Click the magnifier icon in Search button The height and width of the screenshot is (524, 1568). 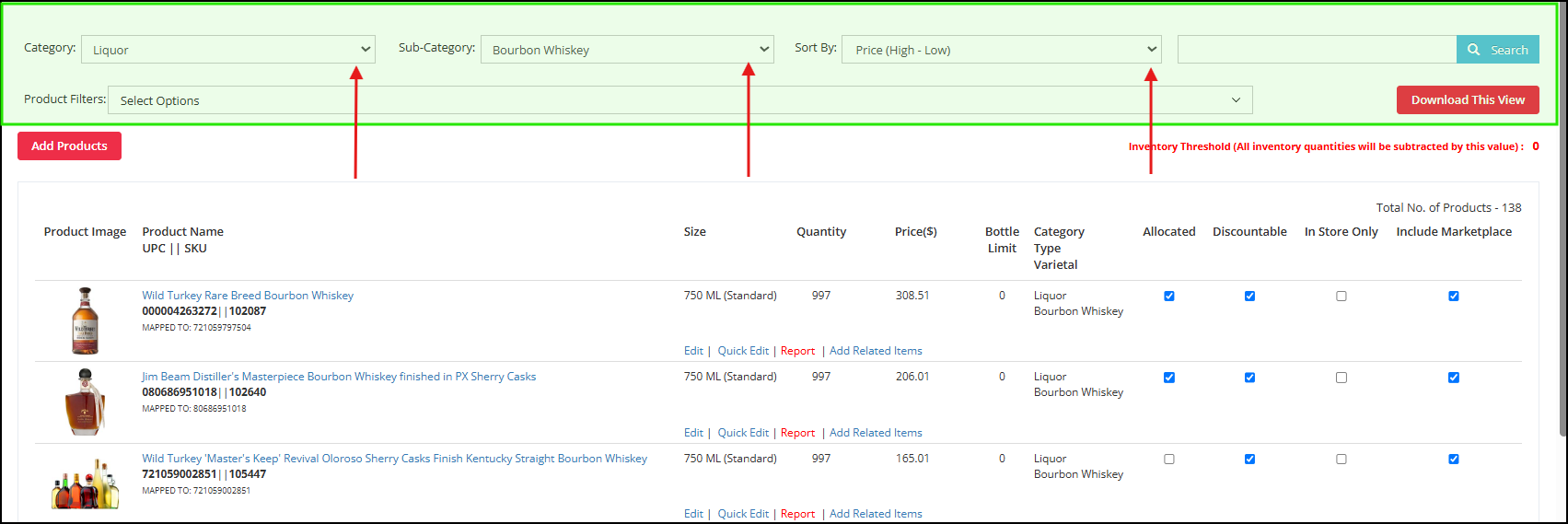coord(1474,50)
